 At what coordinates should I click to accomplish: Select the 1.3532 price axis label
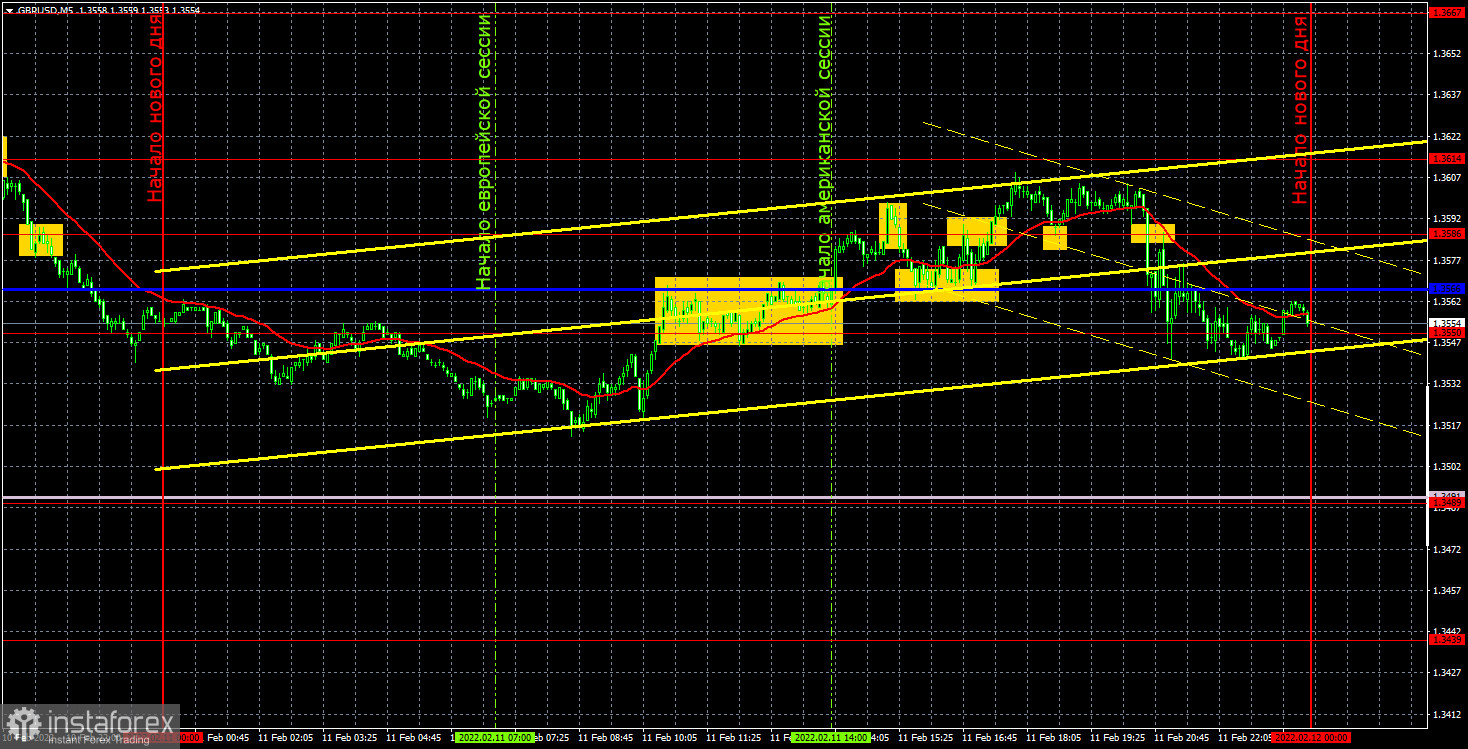(1447, 384)
